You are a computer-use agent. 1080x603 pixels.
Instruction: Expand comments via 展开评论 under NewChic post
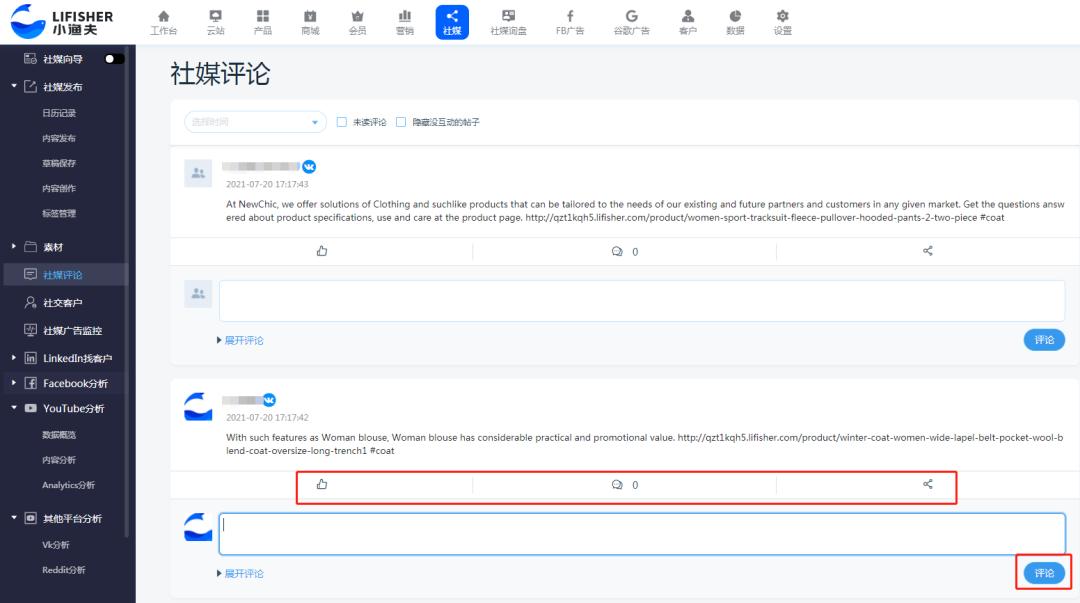tap(240, 340)
